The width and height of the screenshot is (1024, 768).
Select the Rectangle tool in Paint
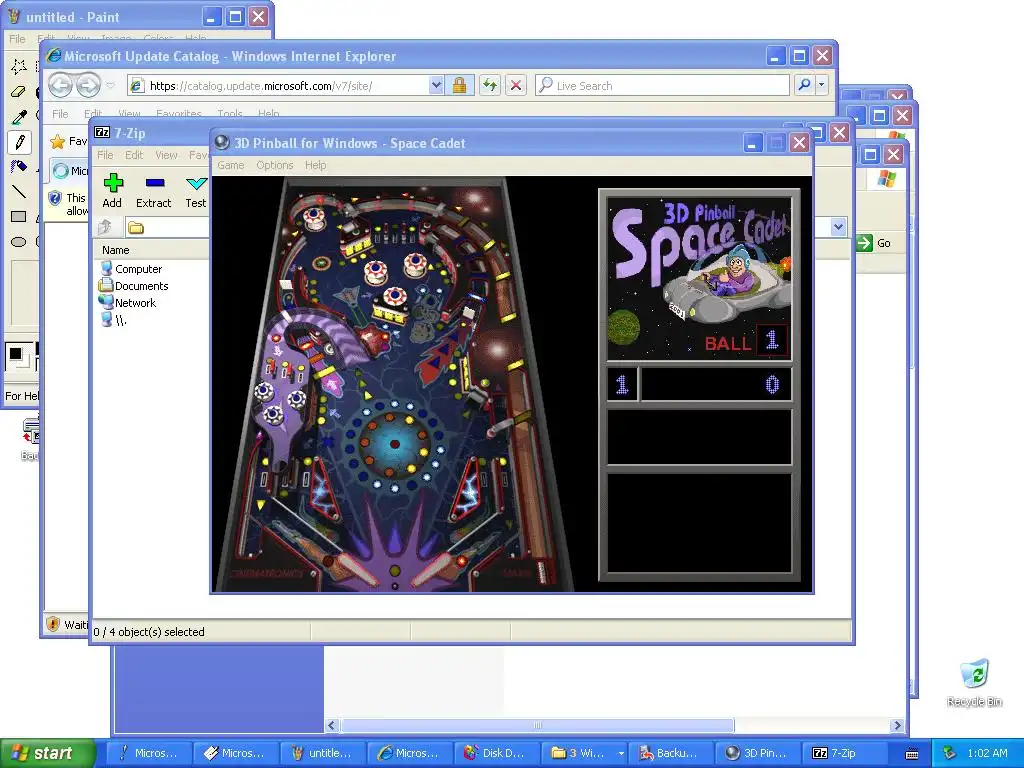click(19, 216)
